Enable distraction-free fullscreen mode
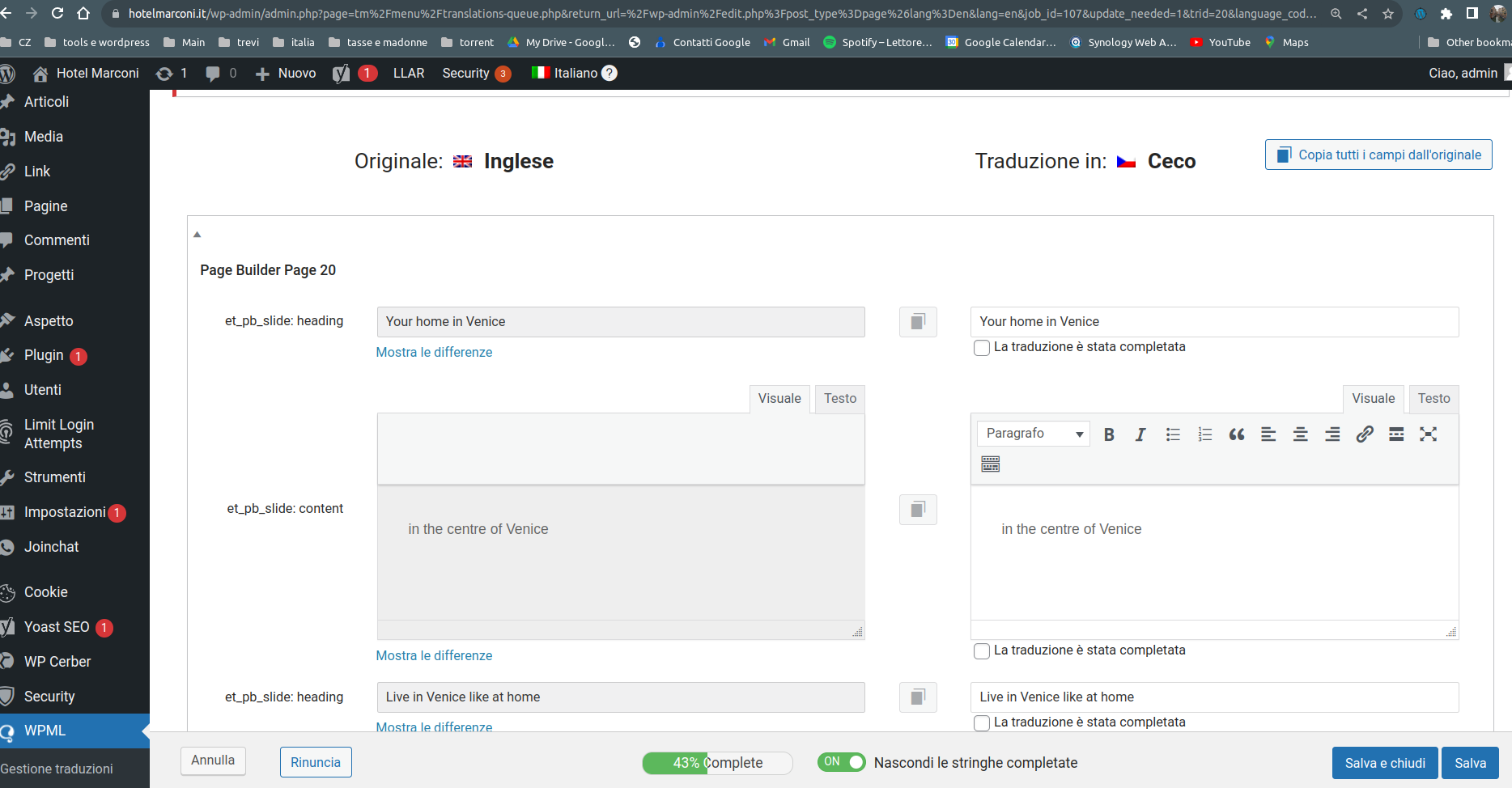Image resolution: width=1512 pixels, height=788 pixels. 1429,434
